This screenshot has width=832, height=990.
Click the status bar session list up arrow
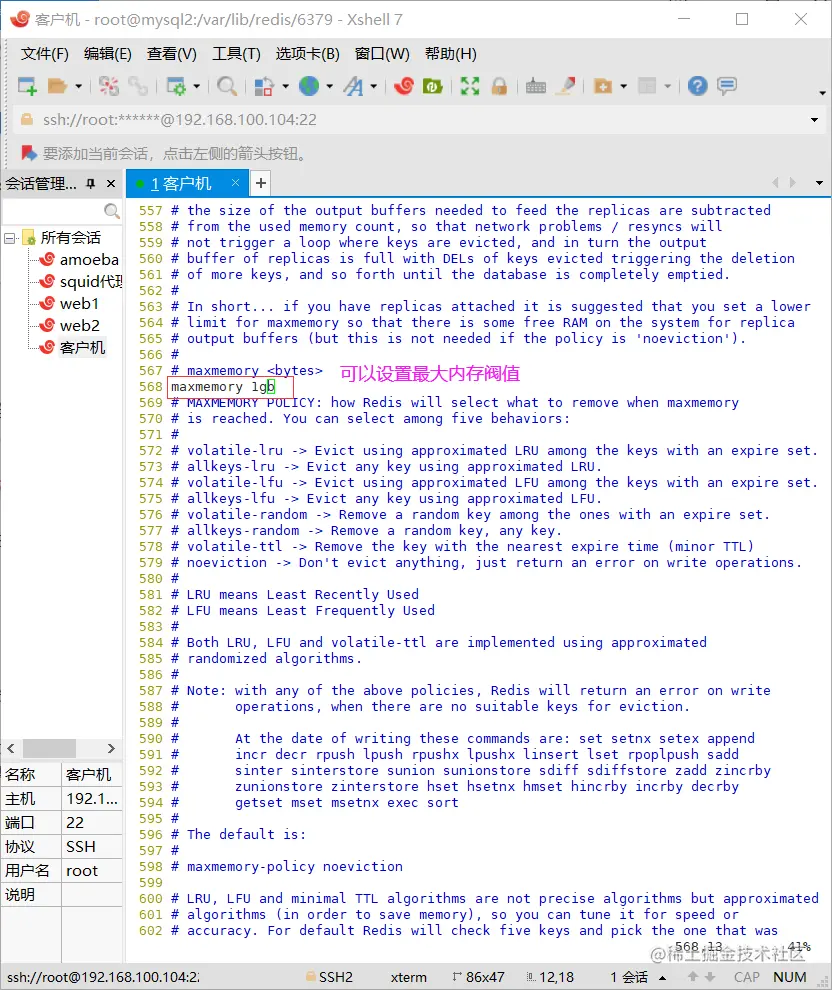(663, 977)
